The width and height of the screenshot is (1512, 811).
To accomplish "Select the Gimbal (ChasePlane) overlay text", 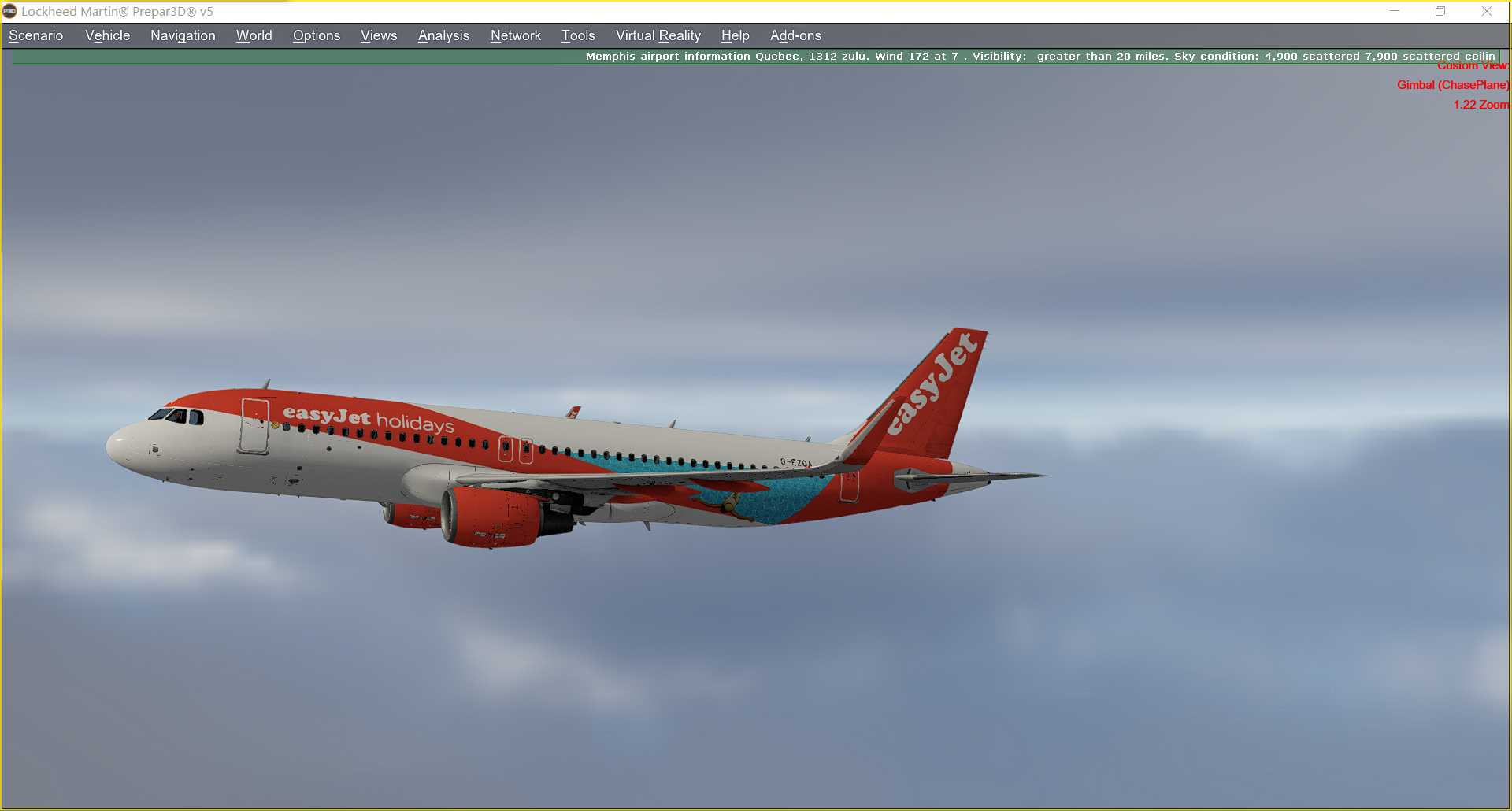I will (1451, 85).
